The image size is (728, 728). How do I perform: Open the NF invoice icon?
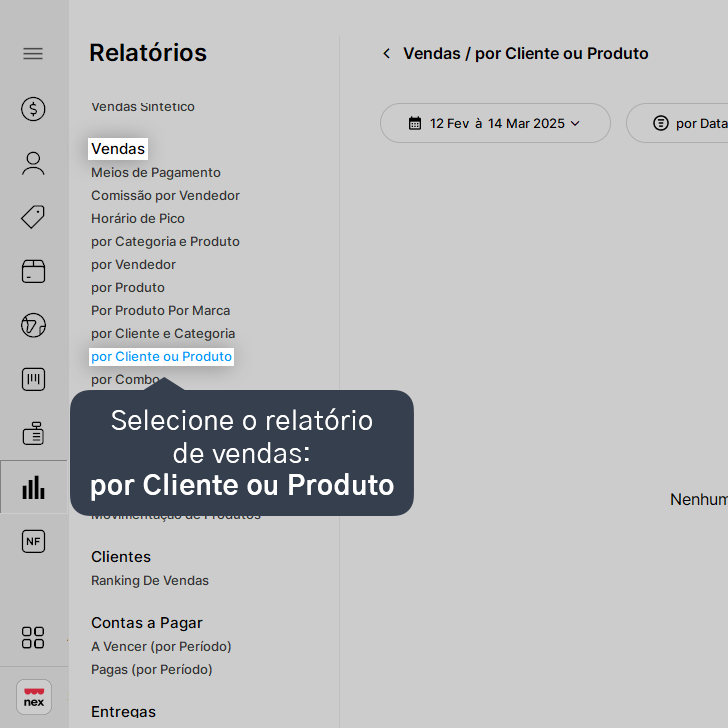(33, 541)
